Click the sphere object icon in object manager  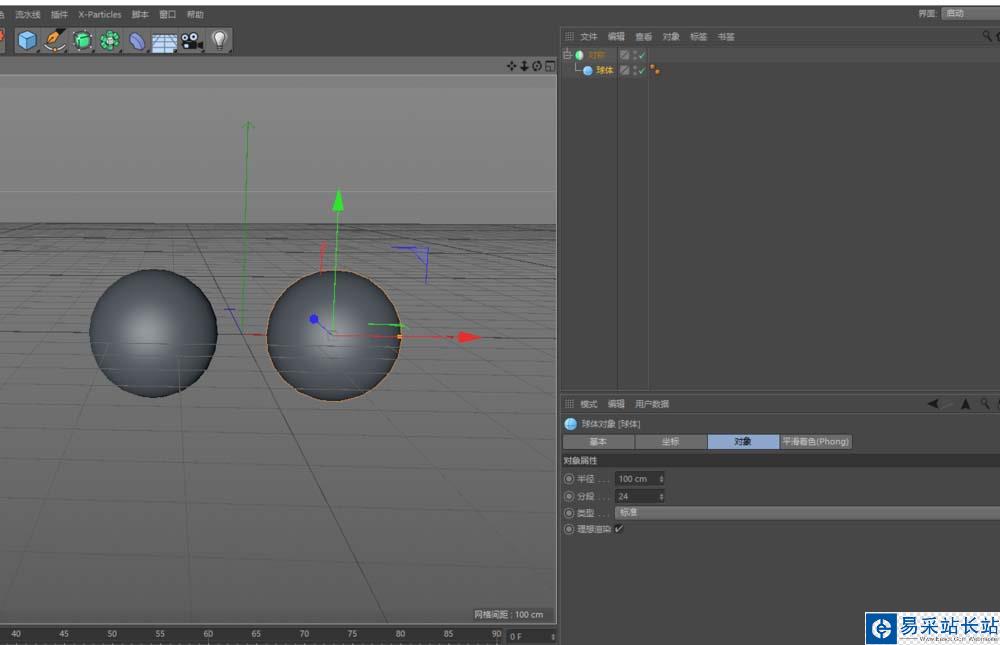[587, 71]
